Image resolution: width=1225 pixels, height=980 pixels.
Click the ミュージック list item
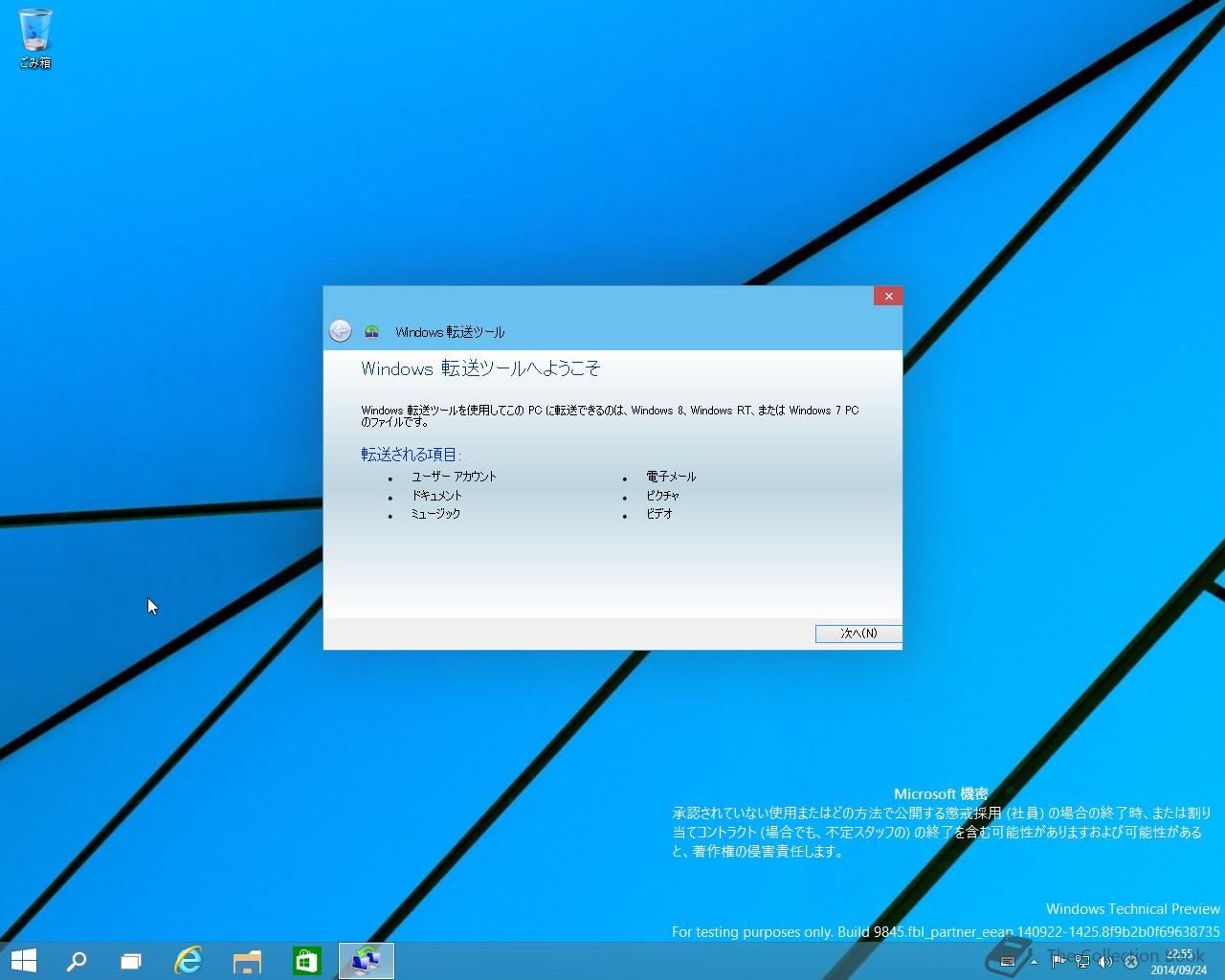pyautogui.click(x=435, y=514)
